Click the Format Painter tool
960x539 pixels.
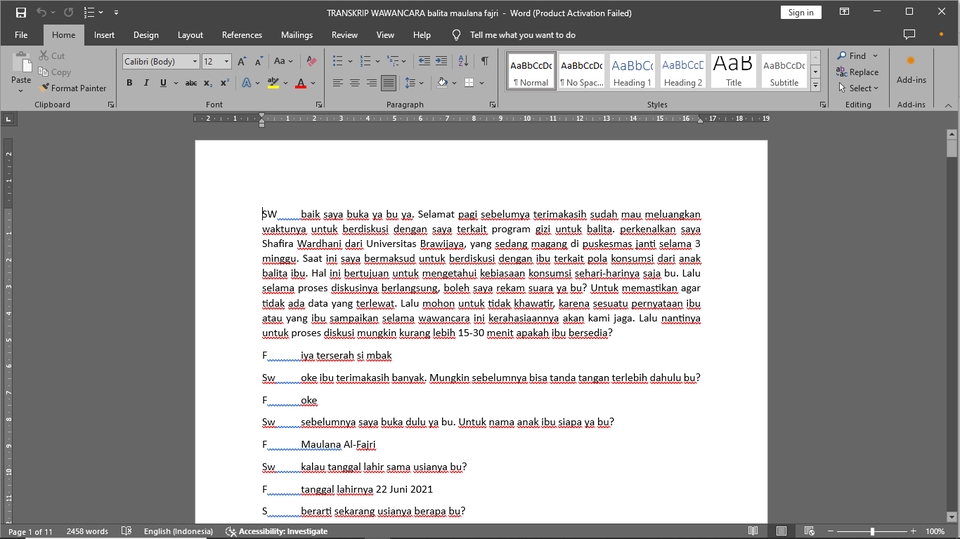tap(72, 88)
